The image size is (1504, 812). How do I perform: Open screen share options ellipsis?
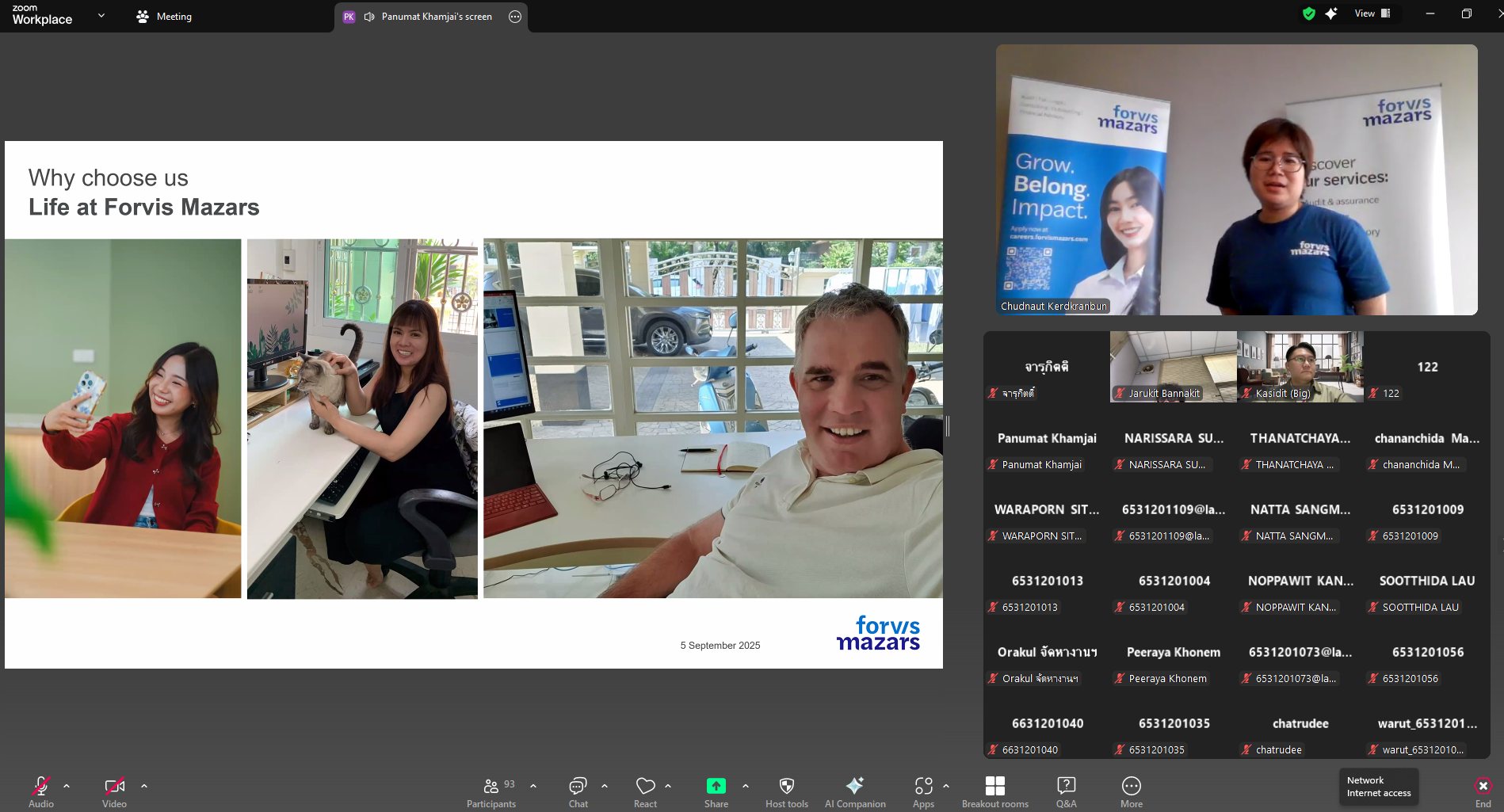click(x=515, y=17)
